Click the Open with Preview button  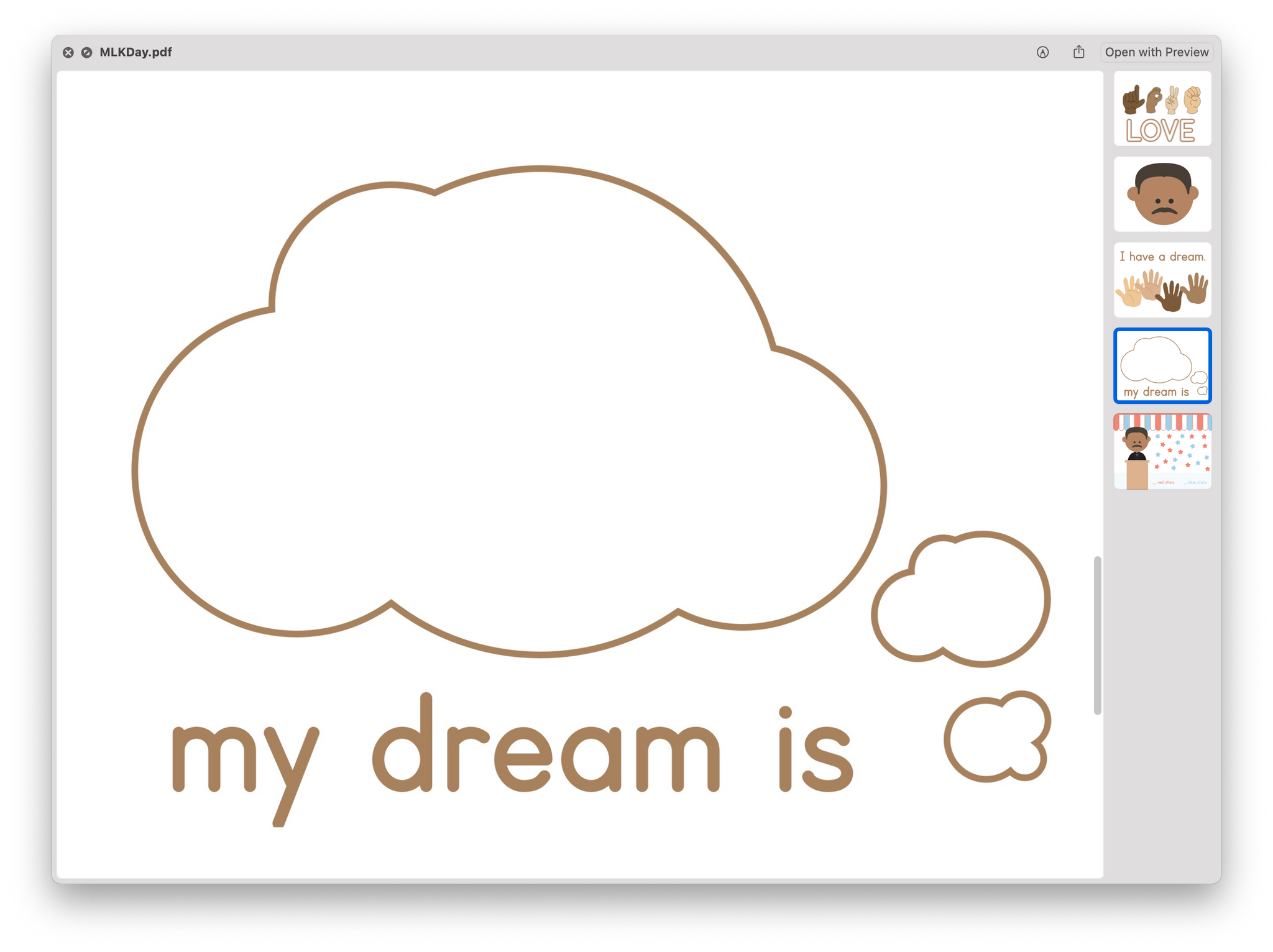point(1156,52)
